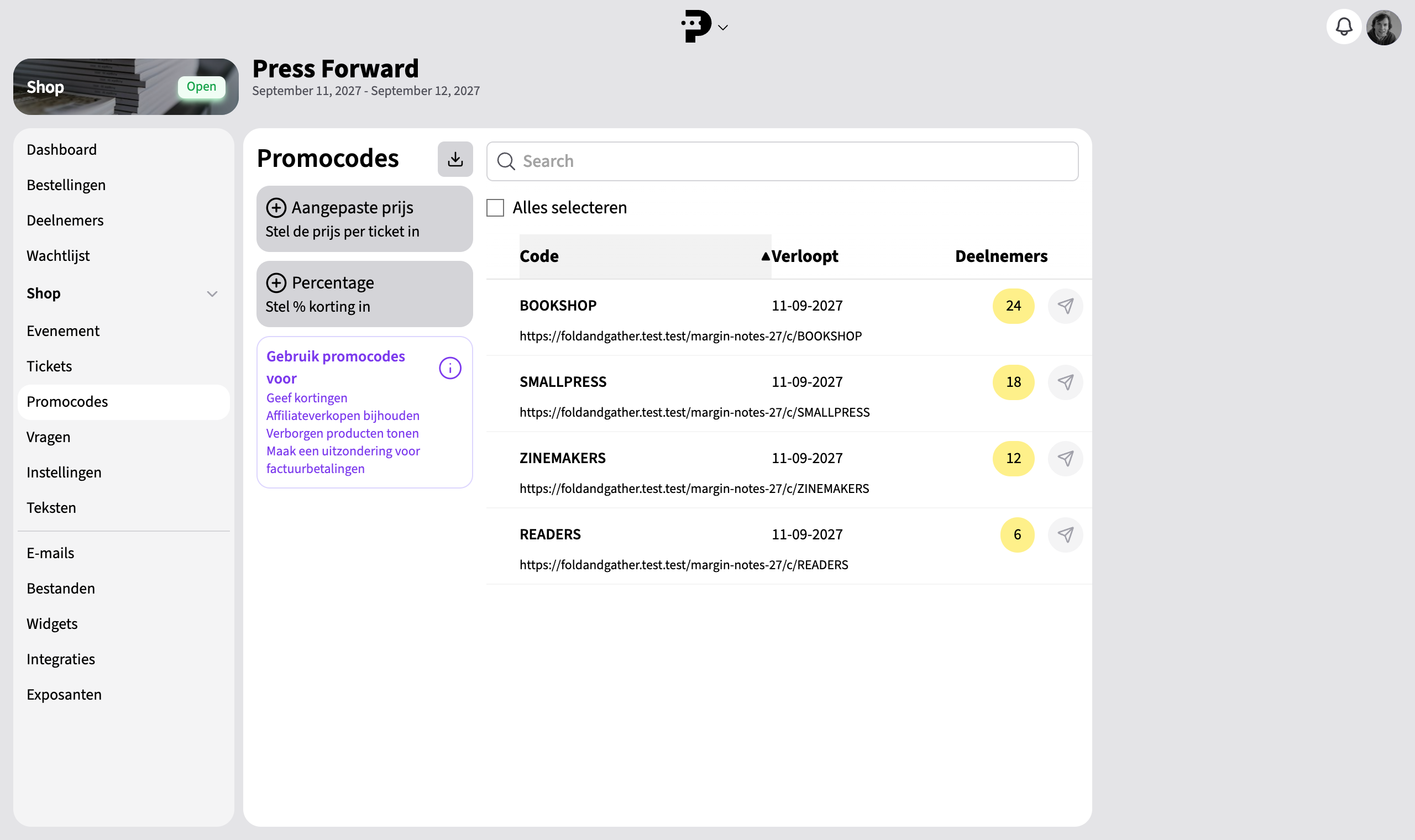Click the info icon in promocodes help box

tap(450, 368)
